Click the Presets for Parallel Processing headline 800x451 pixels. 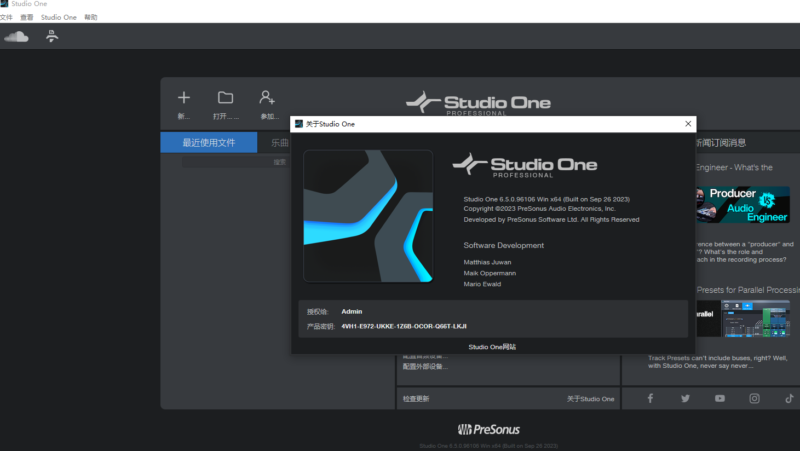tap(748, 290)
